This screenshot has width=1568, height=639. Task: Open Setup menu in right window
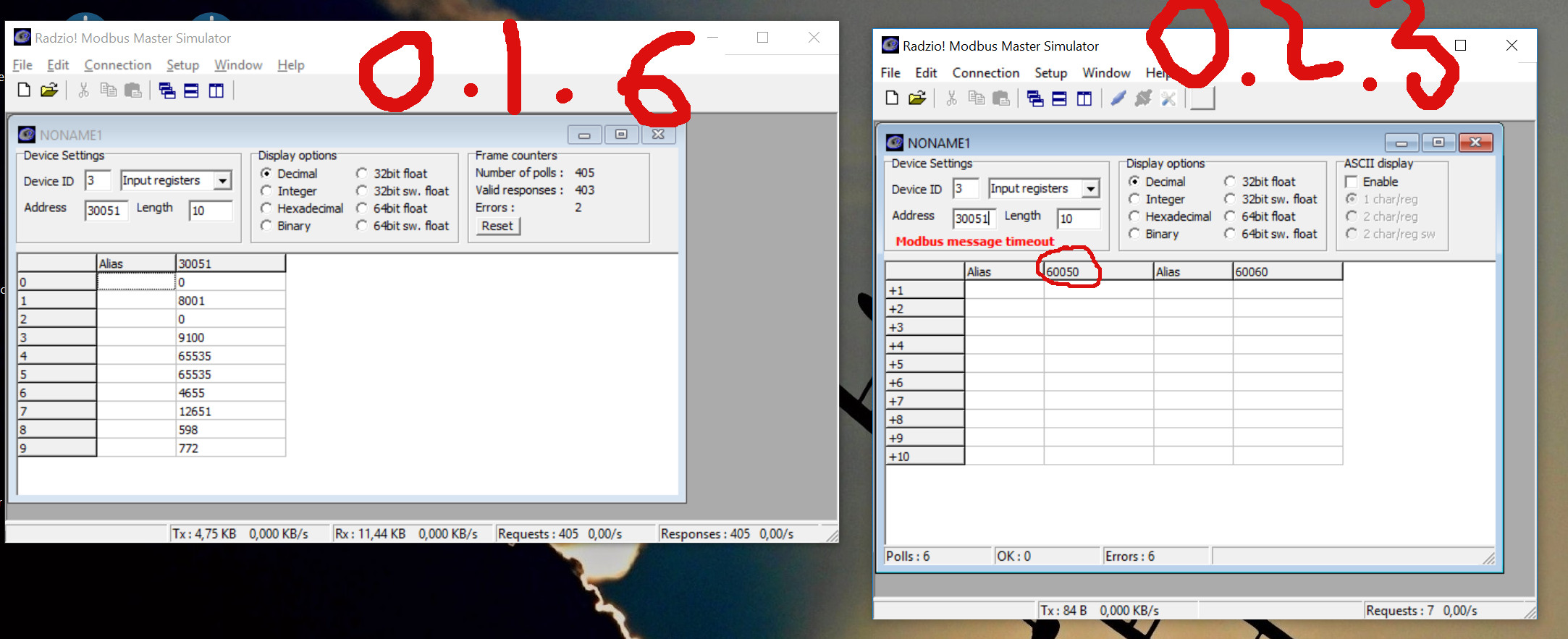click(x=1050, y=73)
